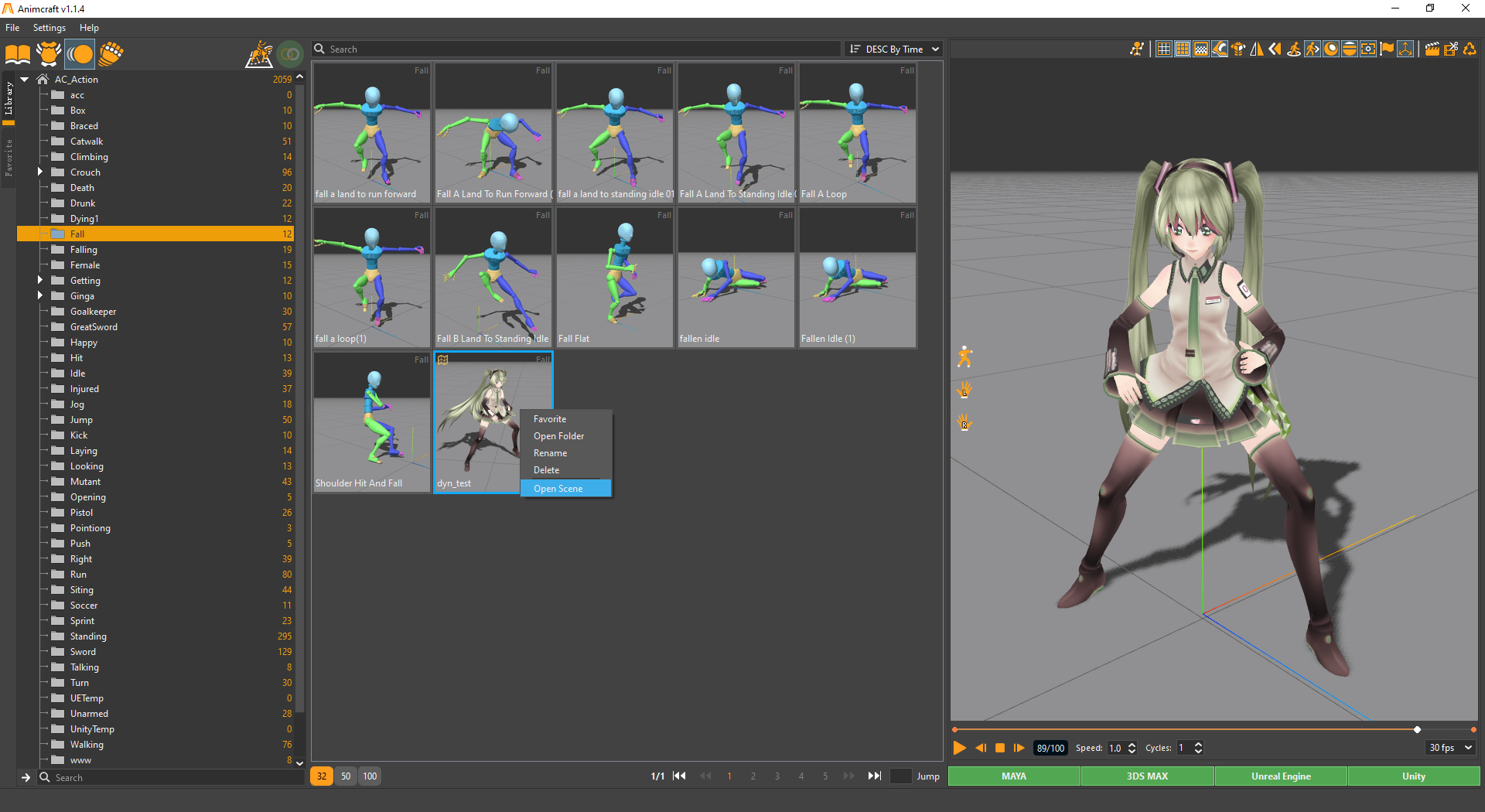
Task: Open the library book icon
Action: click(x=17, y=53)
